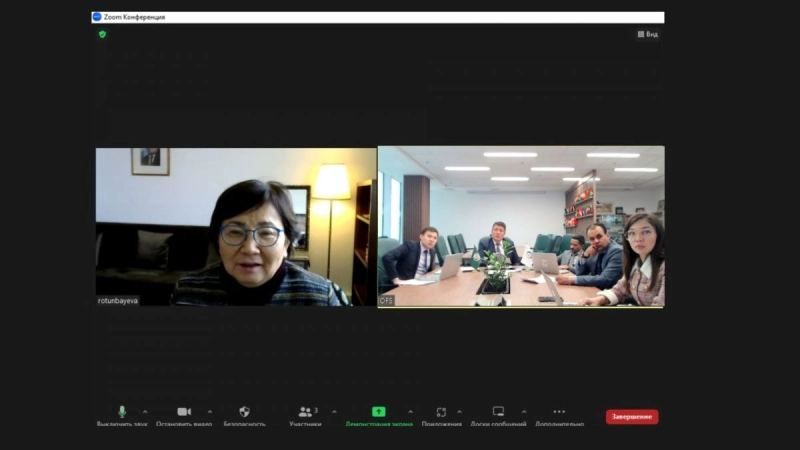This screenshot has width=800, height=450.
Task: Expand video options arrow beside camera
Action: 209,411
